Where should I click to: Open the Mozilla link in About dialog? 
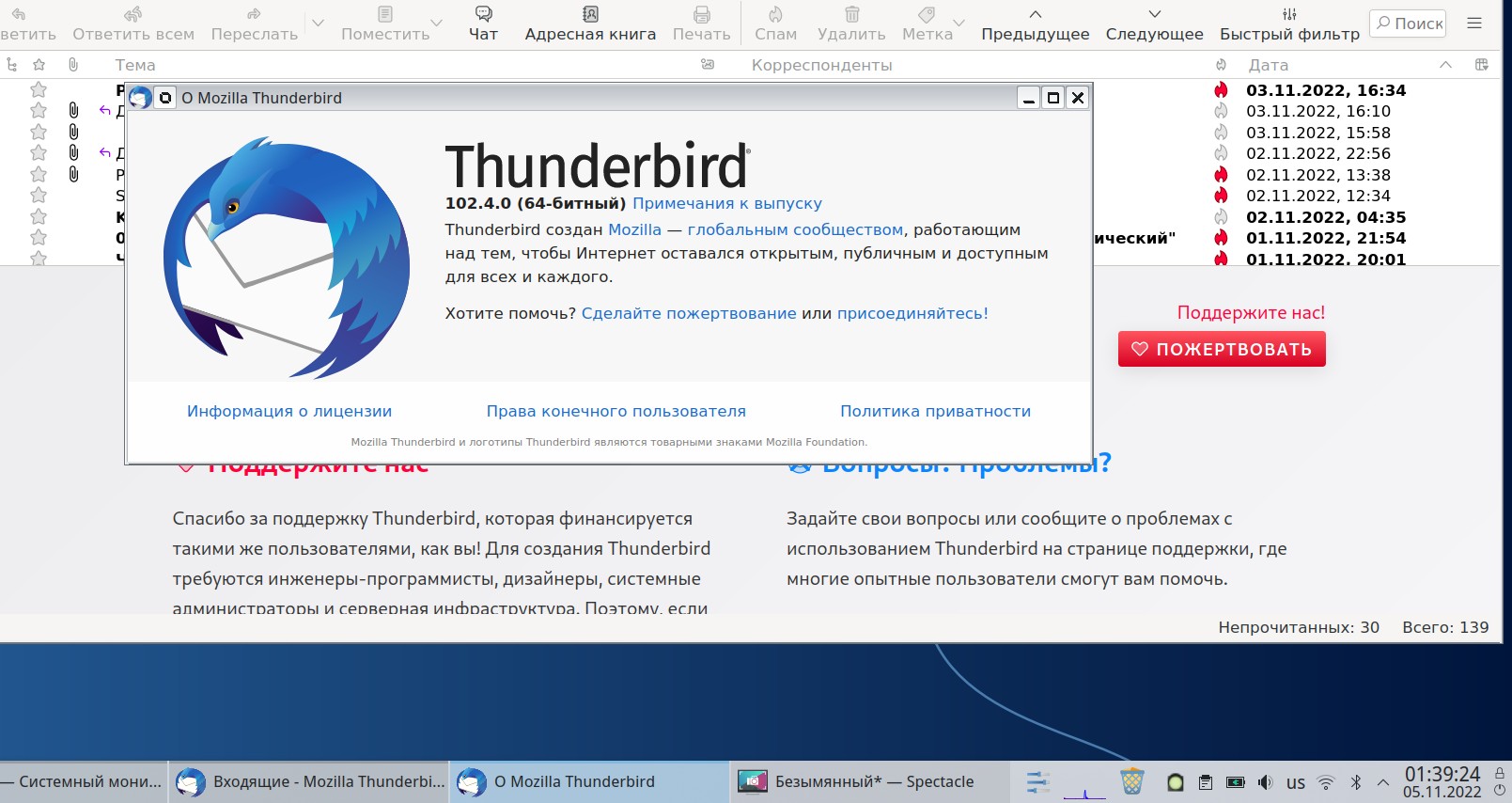coord(634,229)
